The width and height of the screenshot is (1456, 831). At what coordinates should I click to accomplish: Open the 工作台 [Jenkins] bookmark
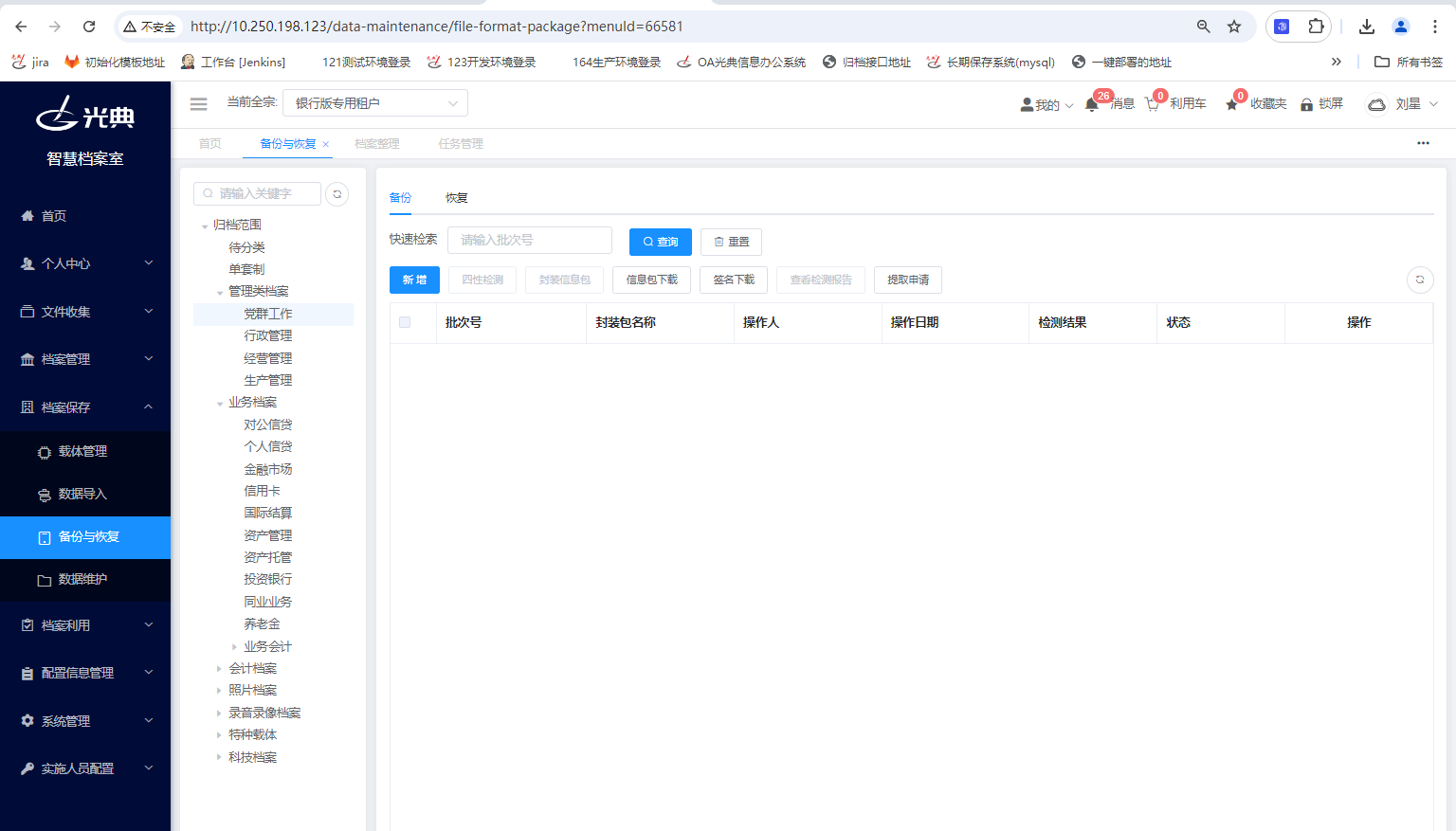[x=233, y=62]
